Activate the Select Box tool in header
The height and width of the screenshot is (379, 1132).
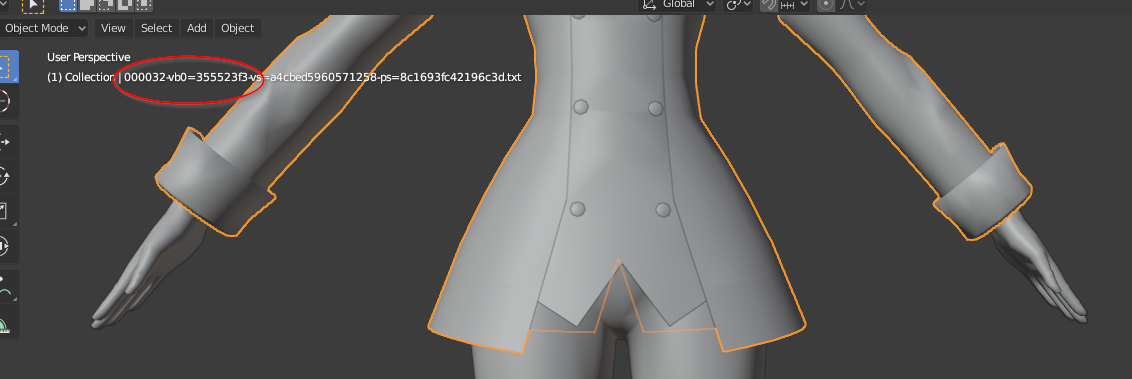(32, 5)
